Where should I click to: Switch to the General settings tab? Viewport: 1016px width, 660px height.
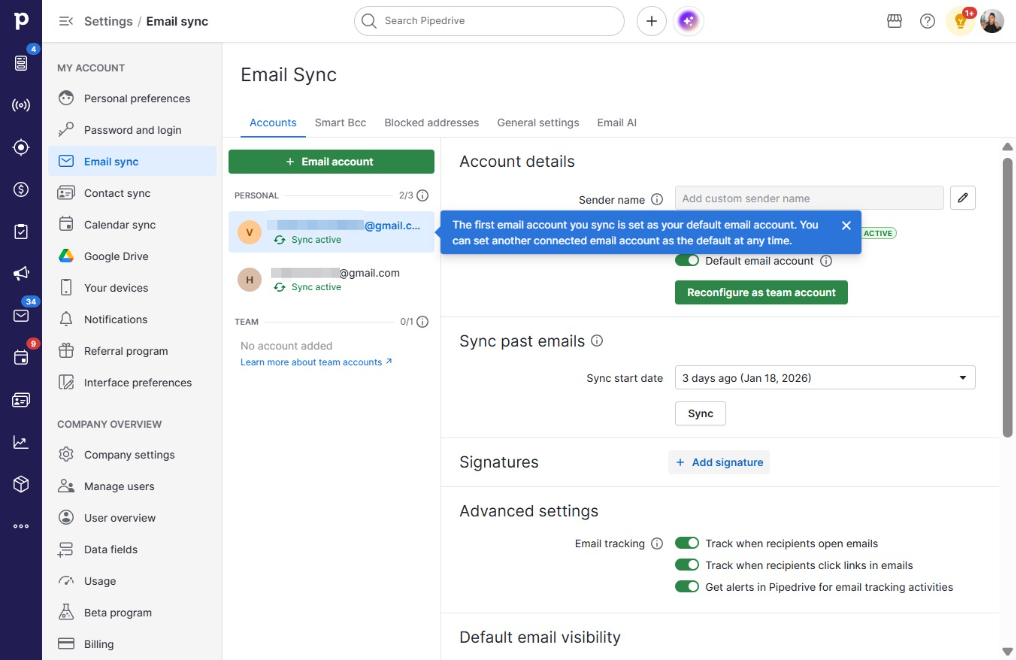[x=538, y=122]
